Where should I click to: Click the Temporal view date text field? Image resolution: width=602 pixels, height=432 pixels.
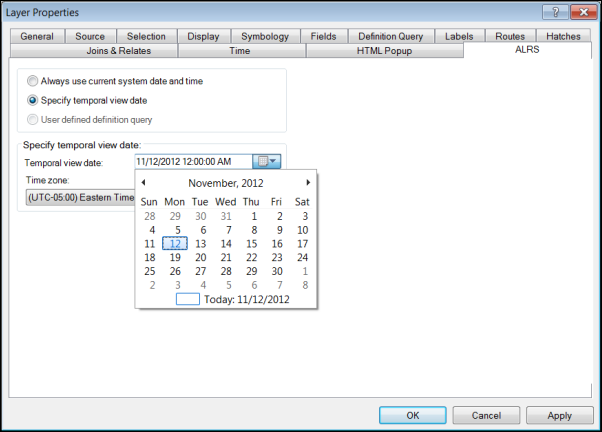point(193,161)
